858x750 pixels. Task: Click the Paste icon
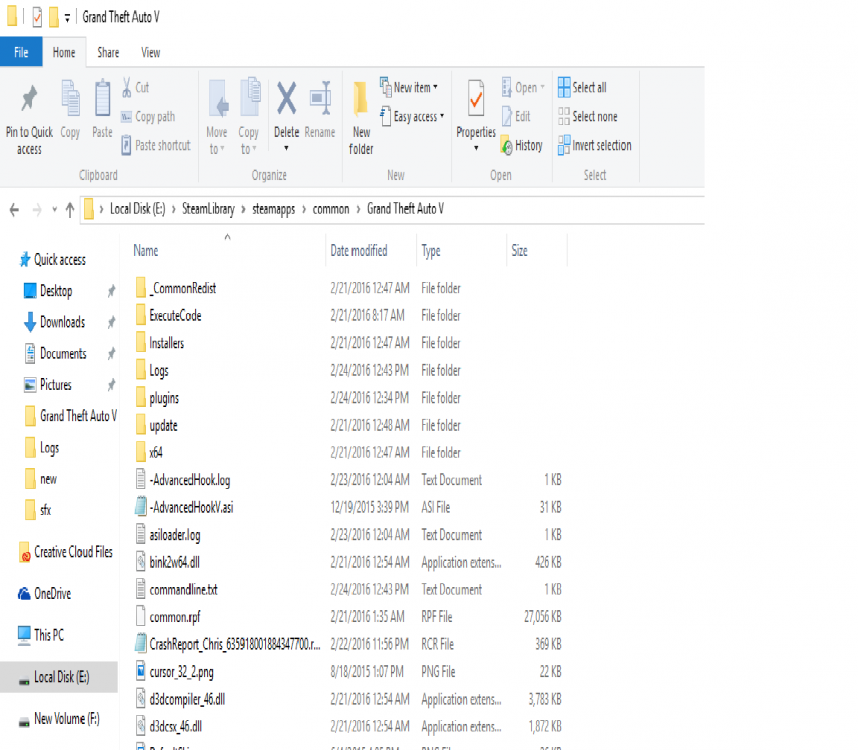pos(103,110)
